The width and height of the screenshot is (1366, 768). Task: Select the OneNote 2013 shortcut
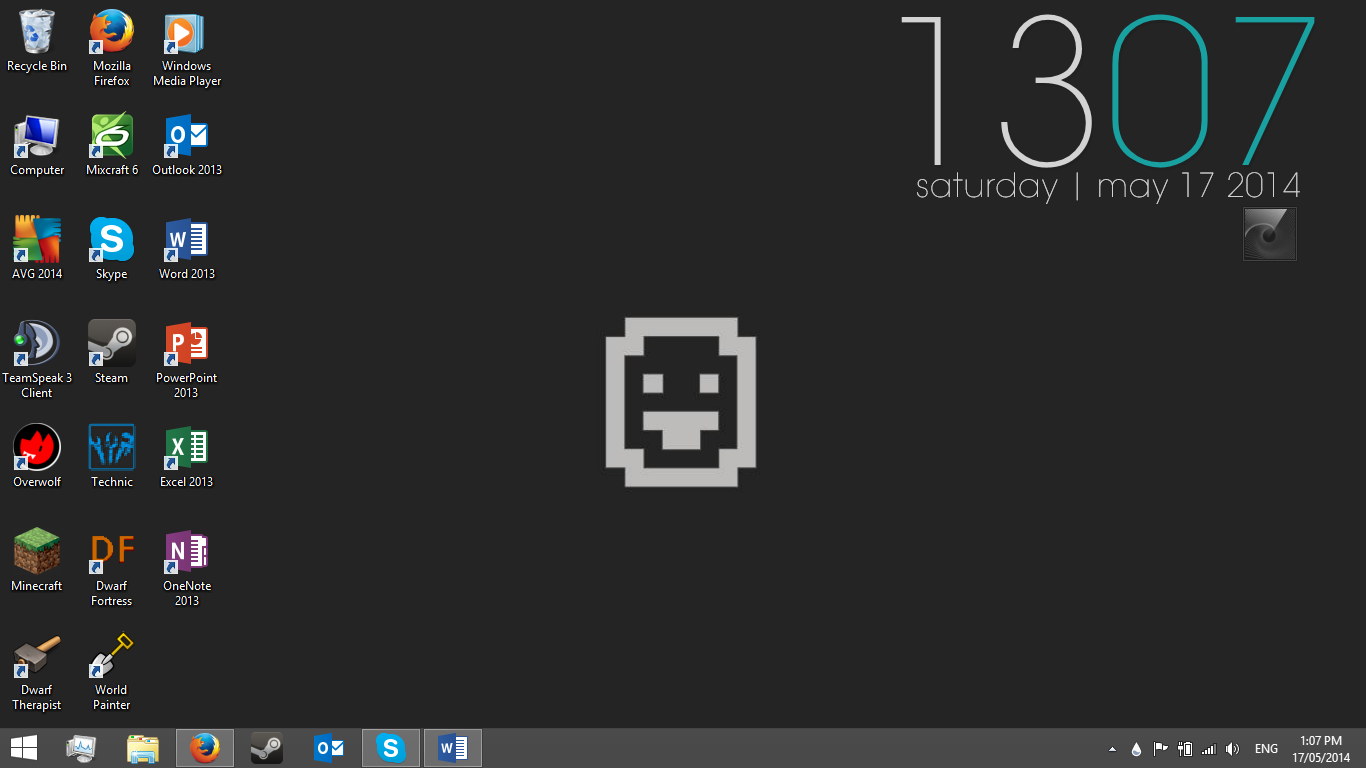coord(187,568)
